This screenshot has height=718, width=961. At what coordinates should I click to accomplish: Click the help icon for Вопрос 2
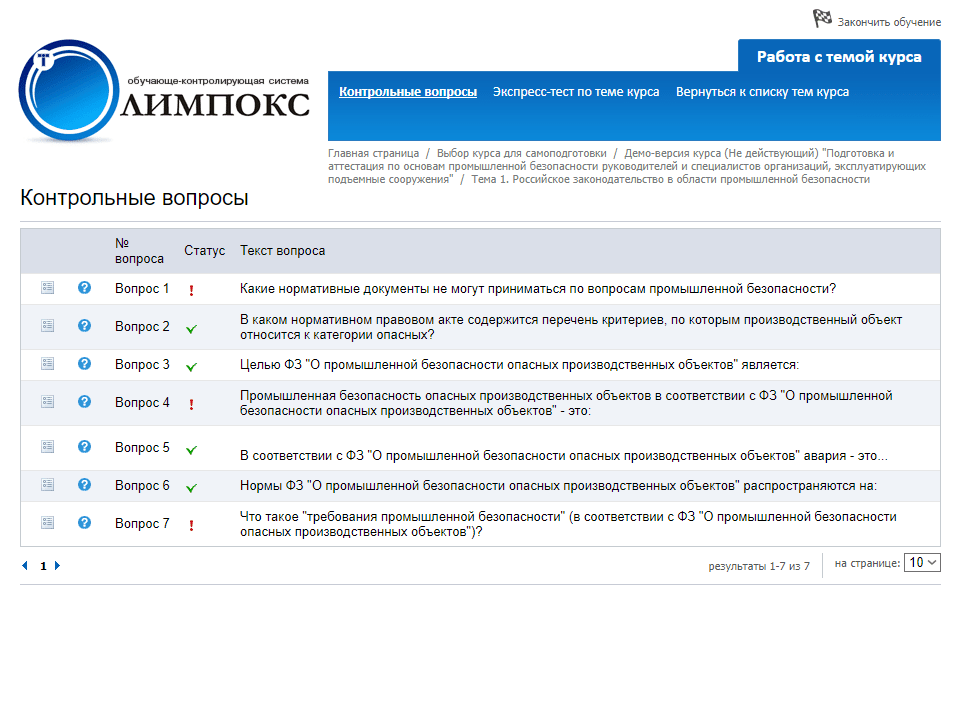[x=85, y=326]
